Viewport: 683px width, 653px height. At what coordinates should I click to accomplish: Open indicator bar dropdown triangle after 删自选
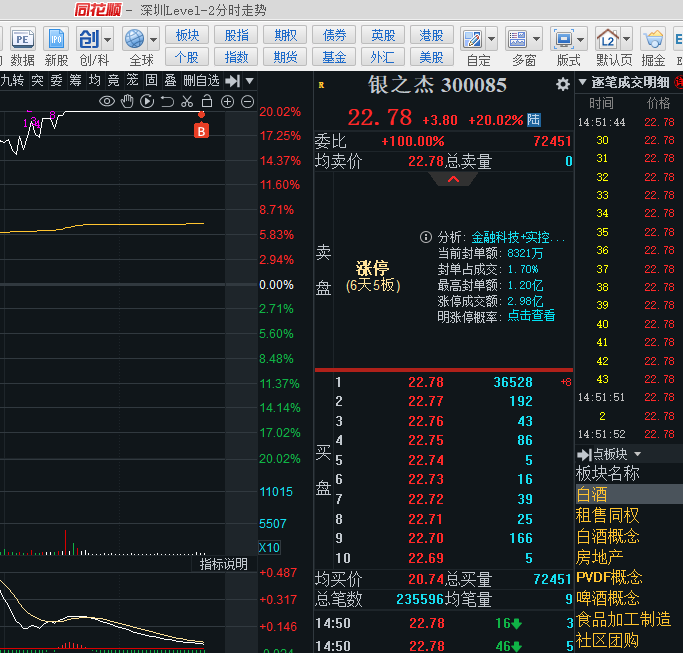(250, 81)
